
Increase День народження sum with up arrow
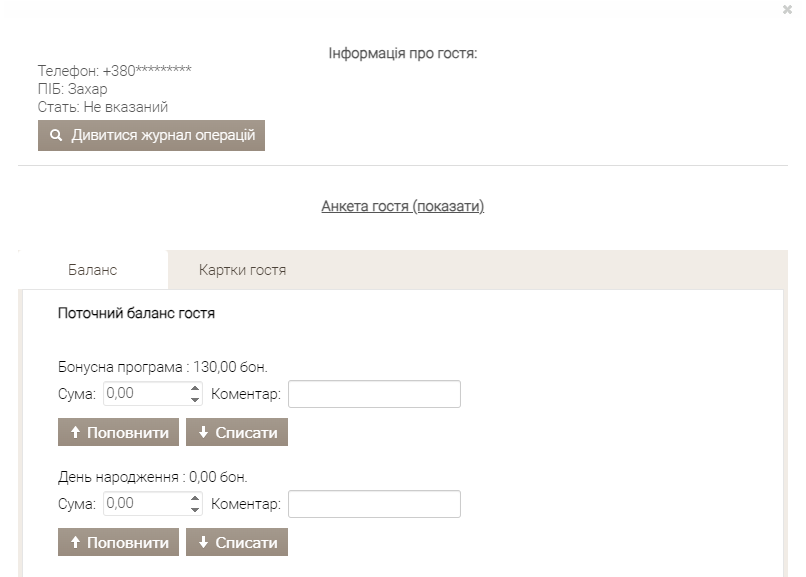195,498
